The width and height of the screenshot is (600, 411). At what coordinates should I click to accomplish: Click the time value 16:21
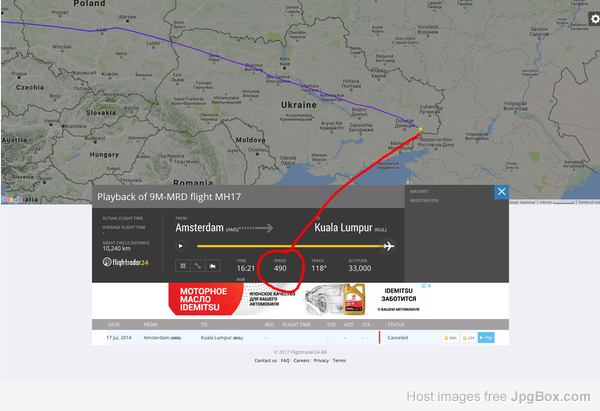click(246, 268)
